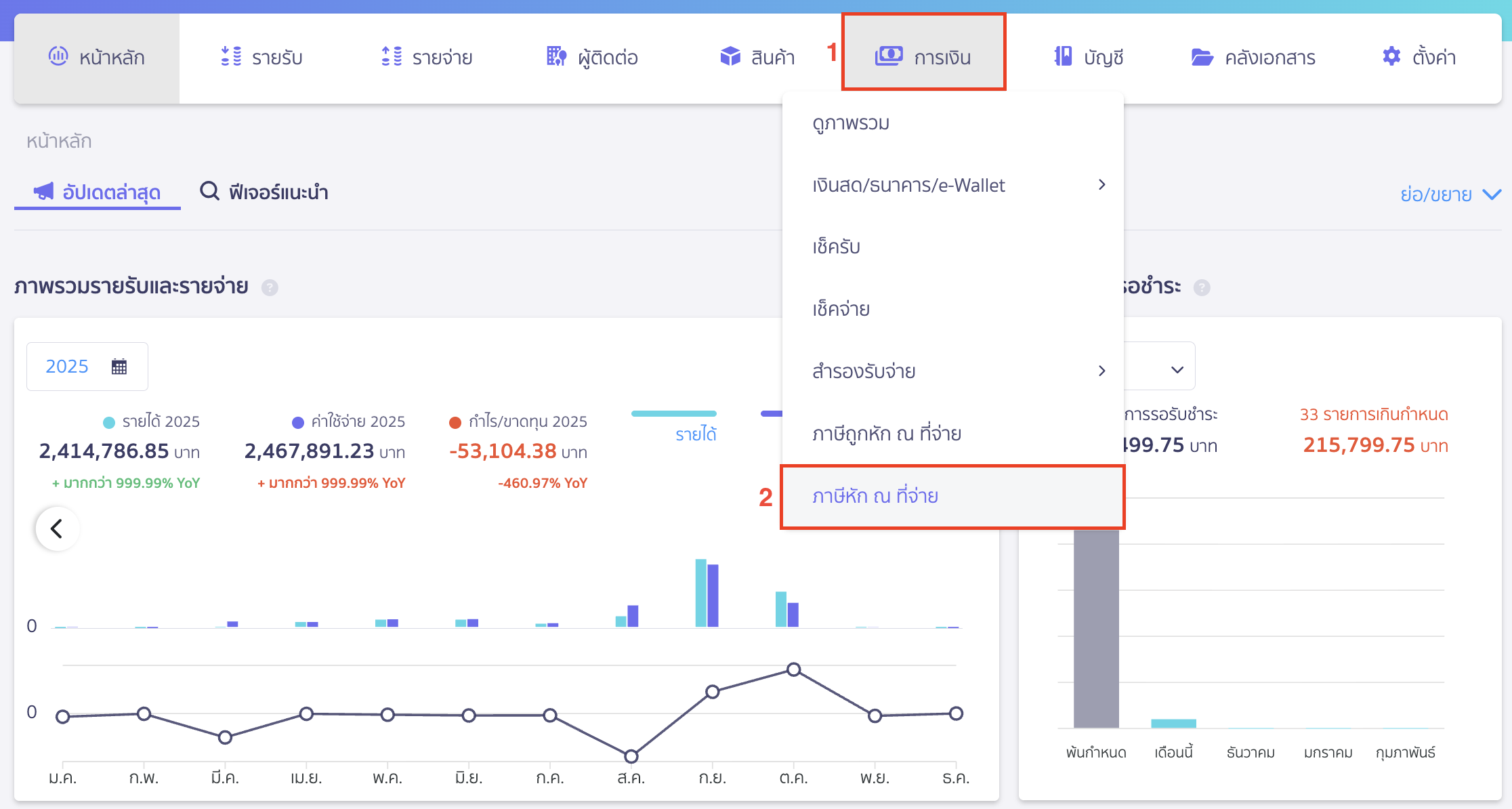Click the รายรับ income icon
The height and width of the screenshot is (809, 1512).
(x=231, y=56)
